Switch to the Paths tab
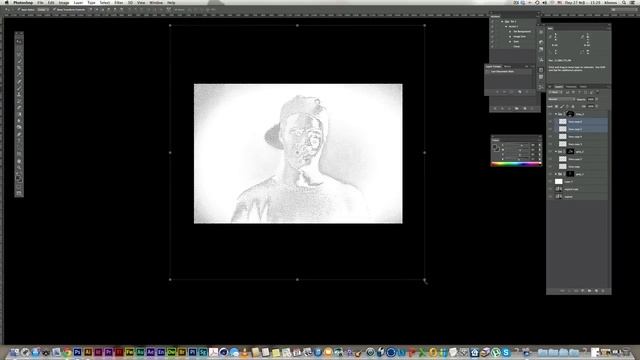The height and width of the screenshot is (360, 640). 583,87
